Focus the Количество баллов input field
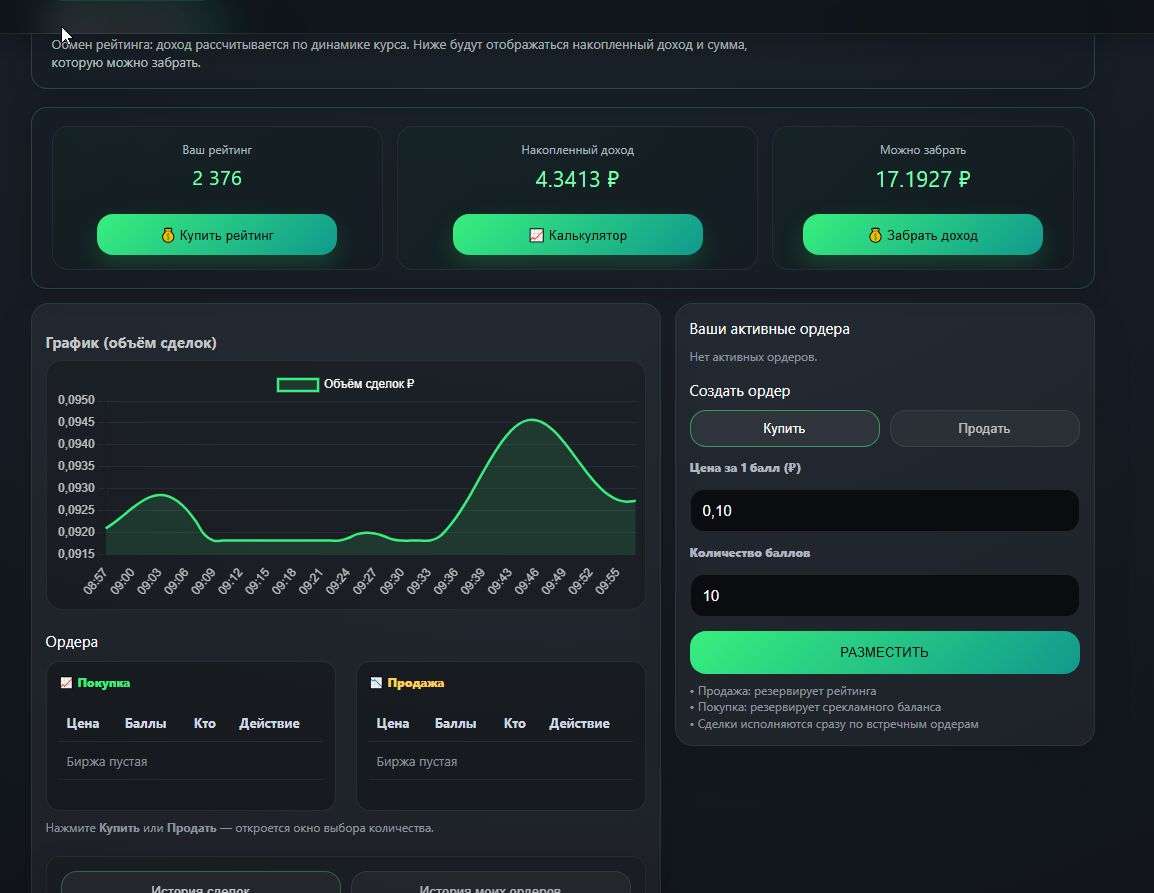The width and height of the screenshot is (1154, 893). pos(885,596)
